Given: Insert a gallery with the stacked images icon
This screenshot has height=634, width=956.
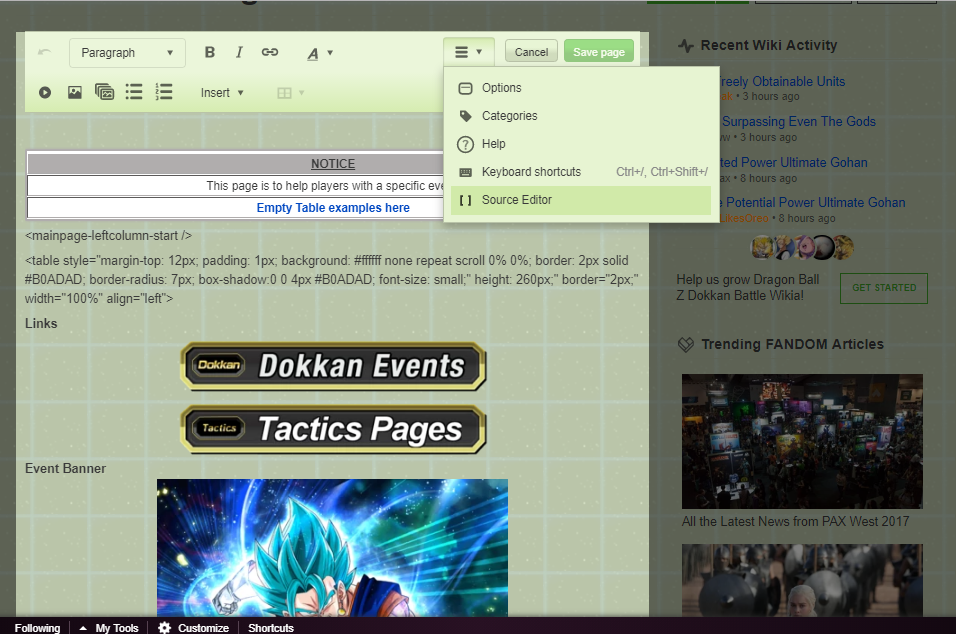Looking at the screenshot, I should tap(104, 92).
